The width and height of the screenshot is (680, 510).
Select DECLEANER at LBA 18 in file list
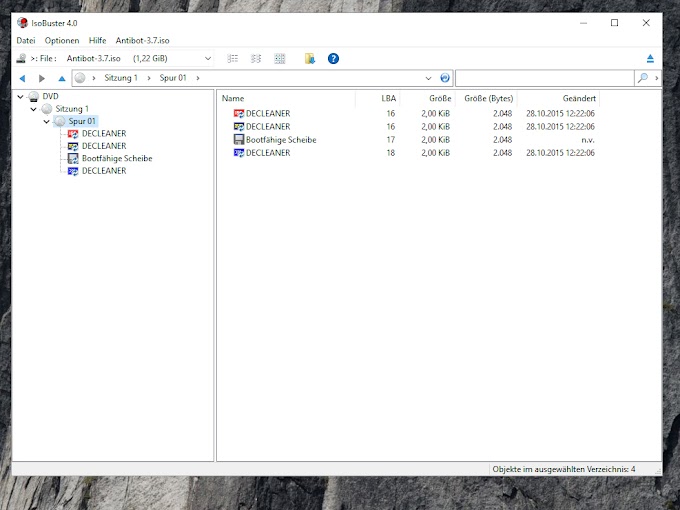[x=268, y=153]
